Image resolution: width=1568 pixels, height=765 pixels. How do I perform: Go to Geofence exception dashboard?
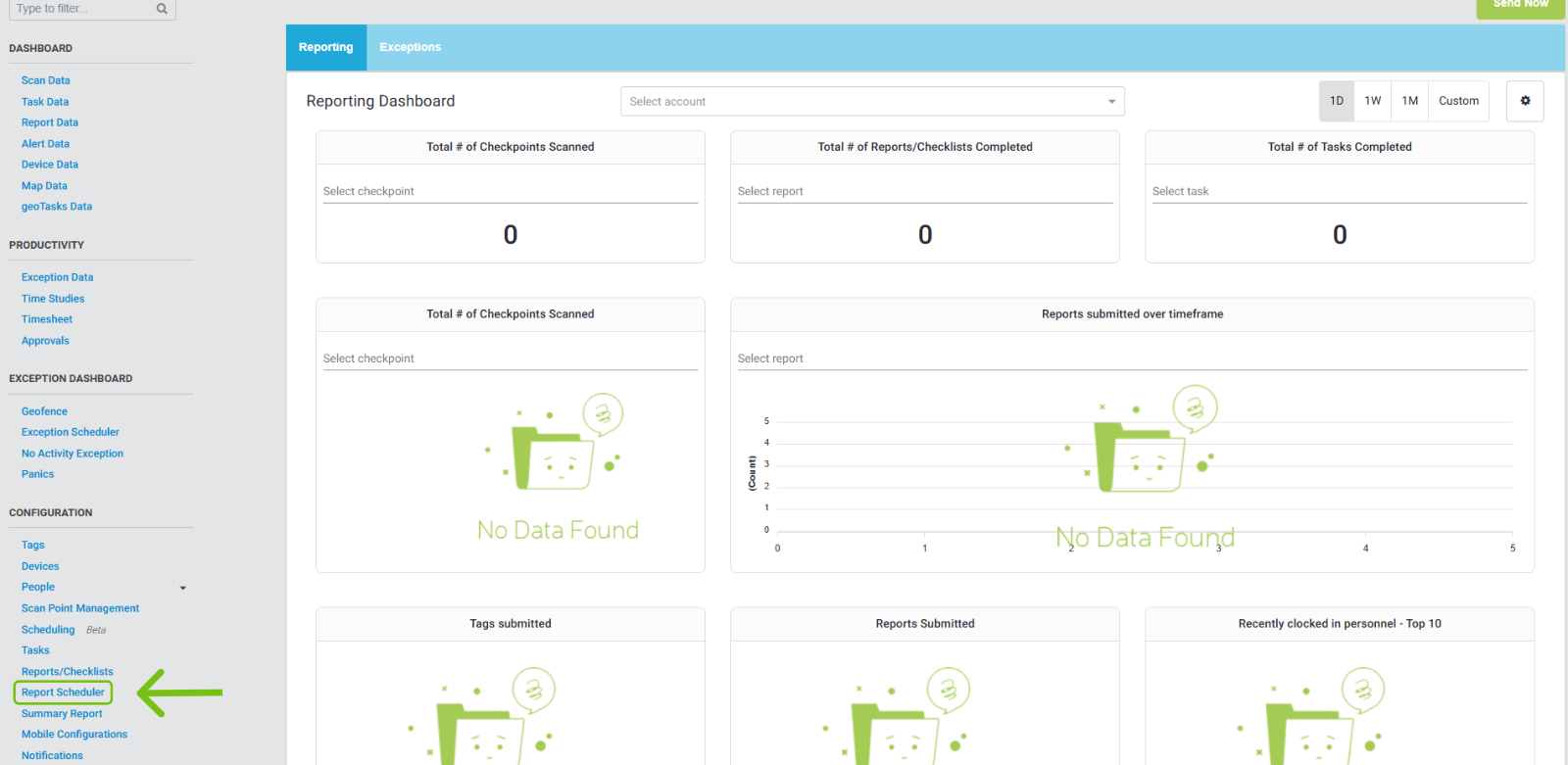(44, 411)
